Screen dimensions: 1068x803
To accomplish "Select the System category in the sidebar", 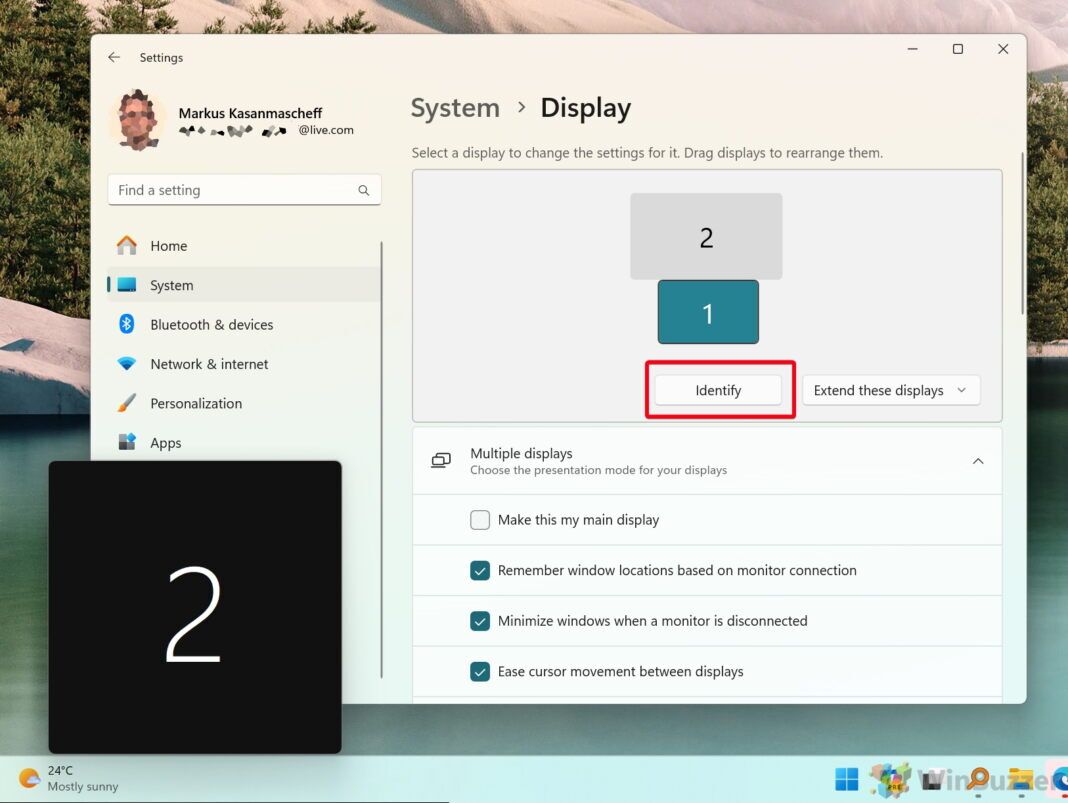I will pos(244,285).
